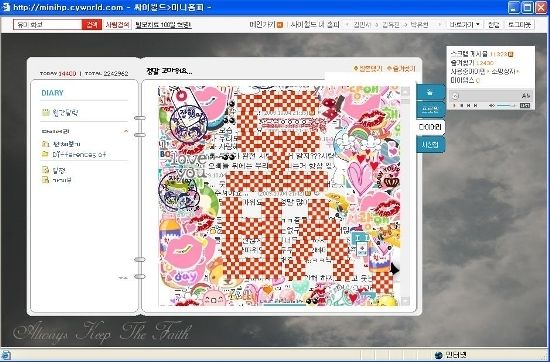Open the 일정 schedule item
Image resolution: width=550 pixels, height=362 pixels.
click(54, 170)
